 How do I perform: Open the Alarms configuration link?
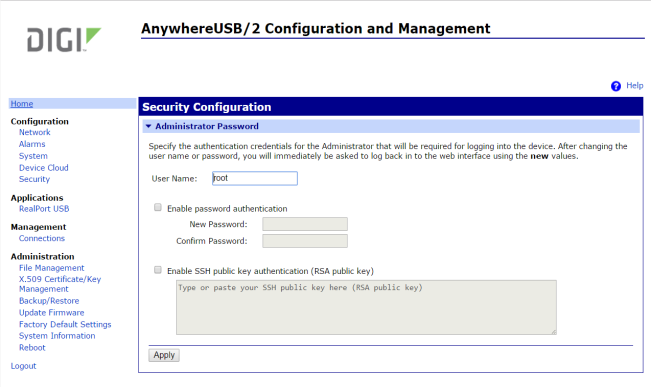[32, 144]
